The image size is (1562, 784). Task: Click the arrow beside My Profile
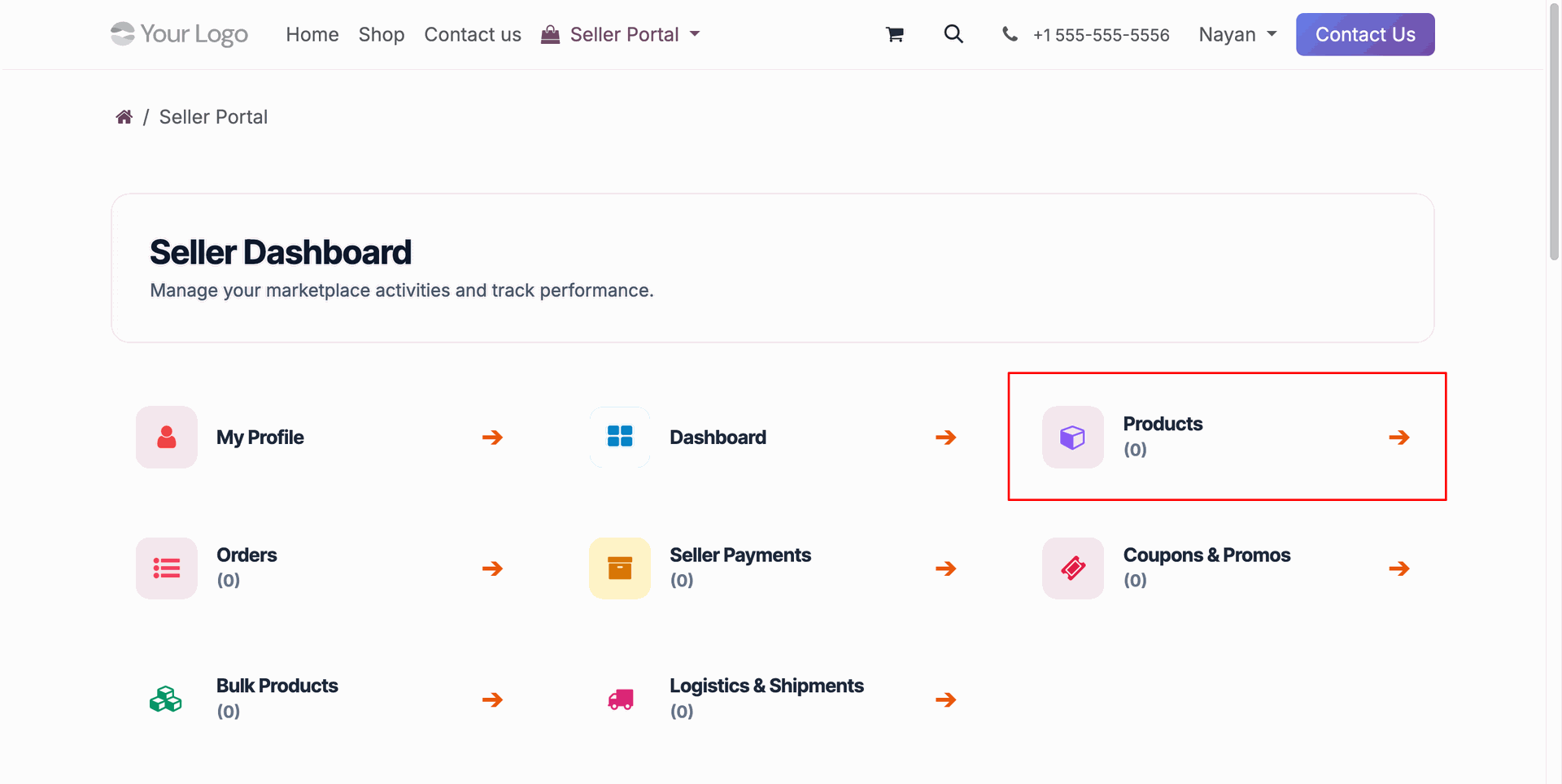pyautogui.click(x=492, y=438)
